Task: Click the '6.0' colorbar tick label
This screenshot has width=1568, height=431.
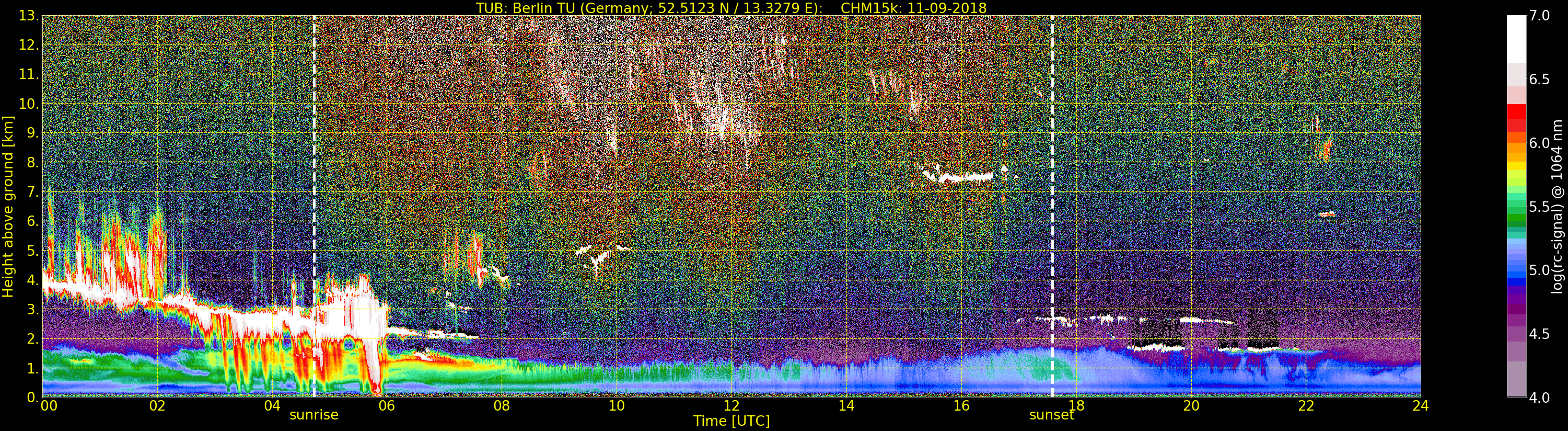Action: (x=1539, y=143)
